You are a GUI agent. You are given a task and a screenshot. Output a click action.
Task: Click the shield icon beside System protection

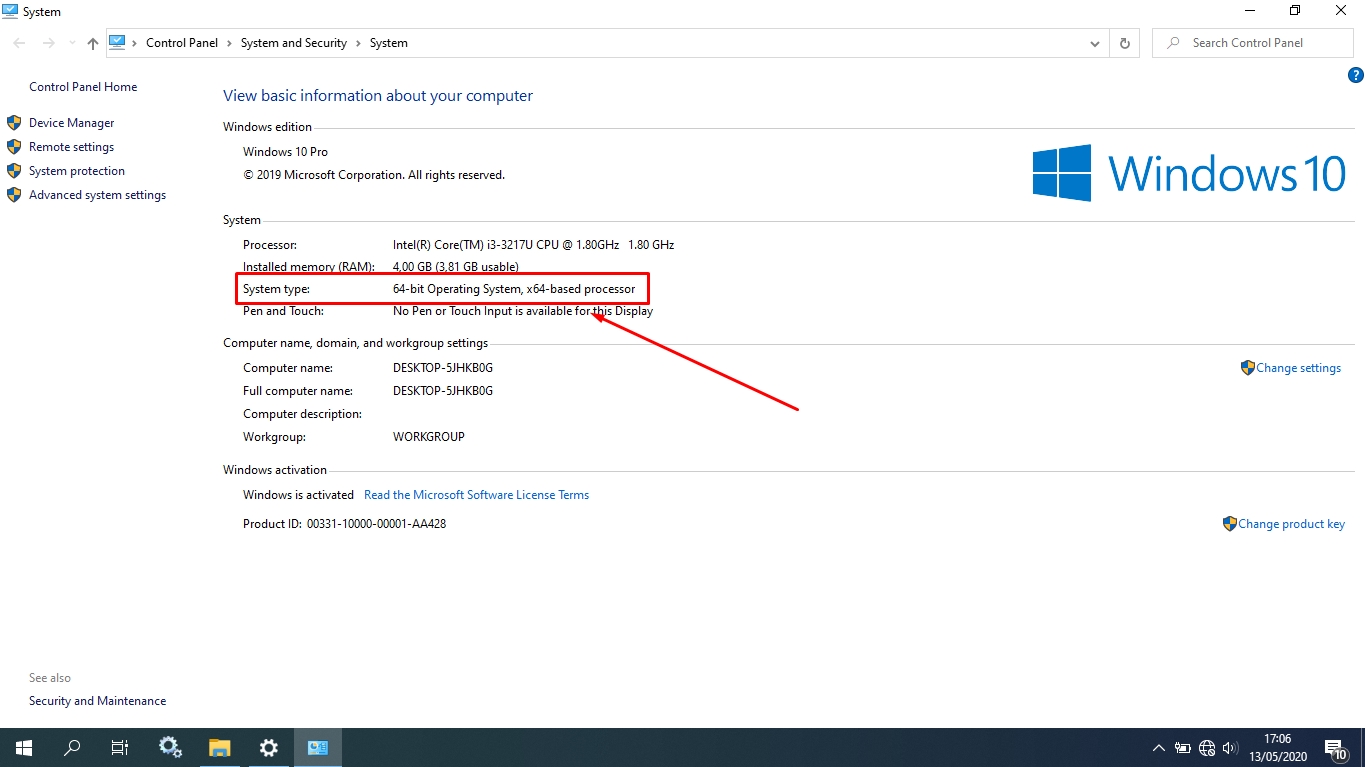click(x=14, y=171)
